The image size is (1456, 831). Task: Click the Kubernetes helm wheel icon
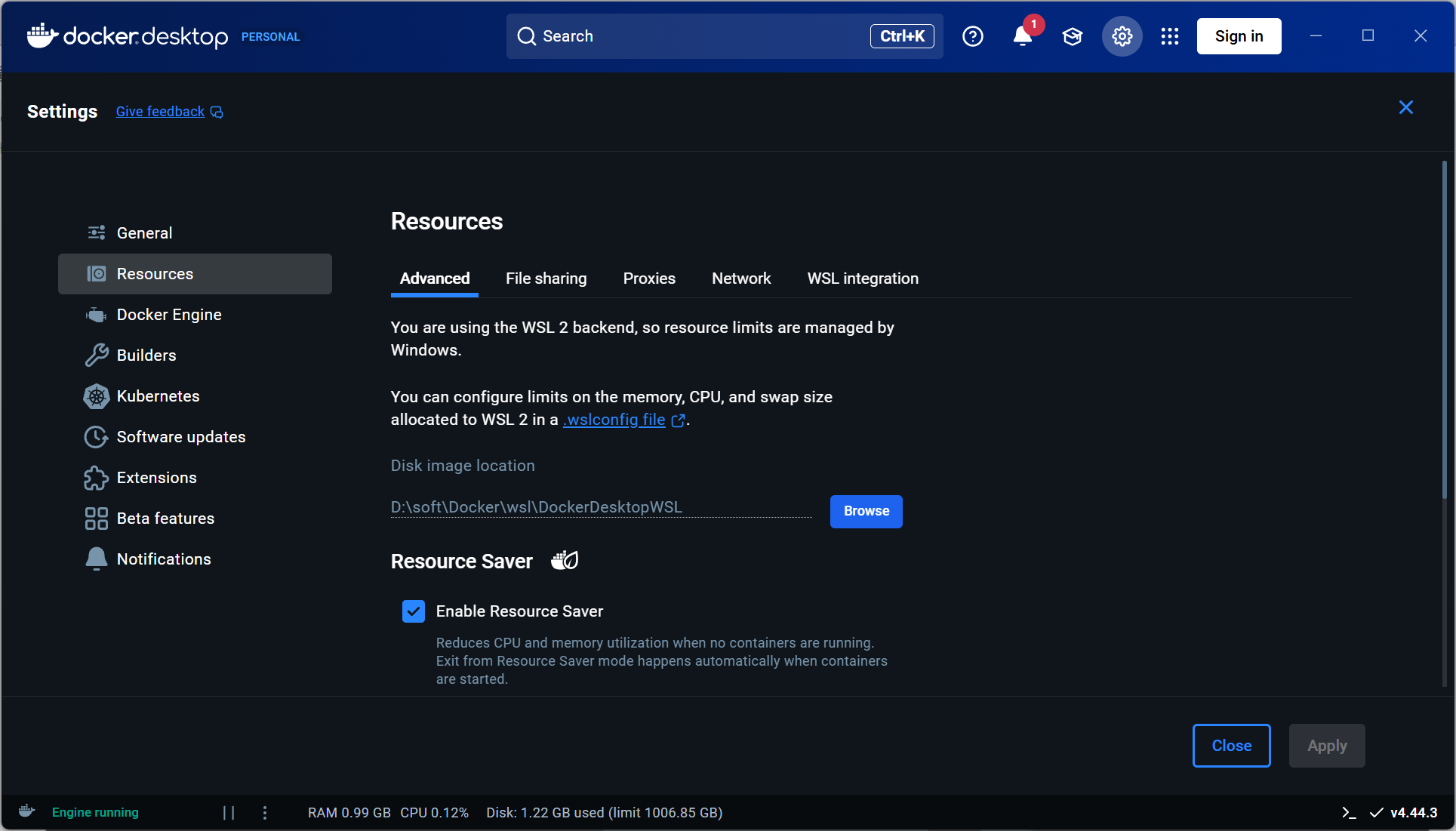[x=97, y=395]
